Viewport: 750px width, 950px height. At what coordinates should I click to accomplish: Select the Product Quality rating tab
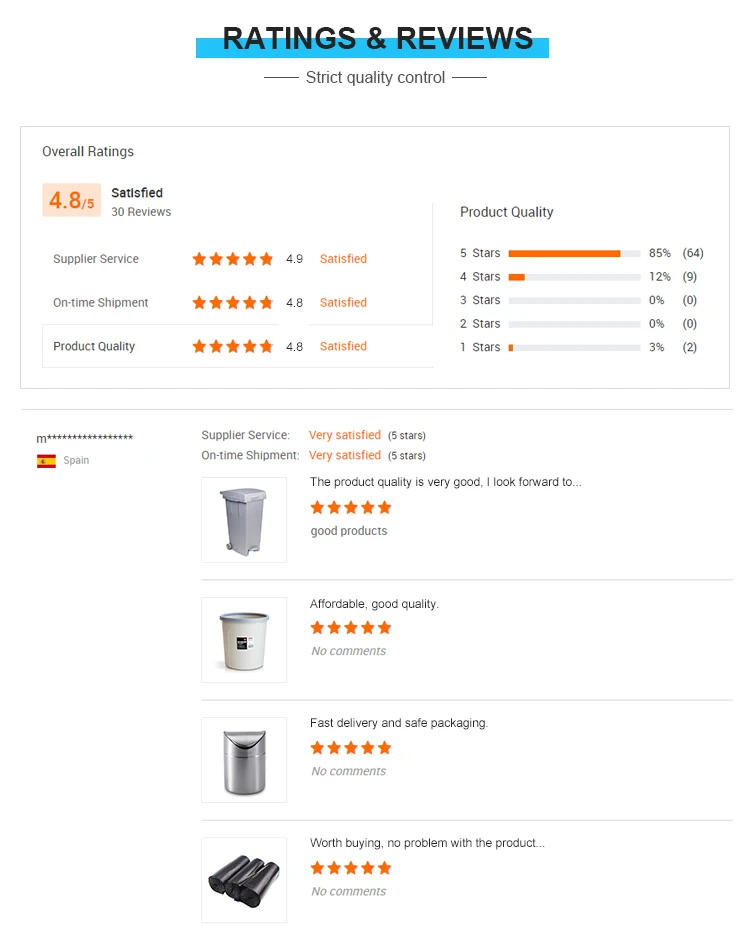tap(94, 347)
